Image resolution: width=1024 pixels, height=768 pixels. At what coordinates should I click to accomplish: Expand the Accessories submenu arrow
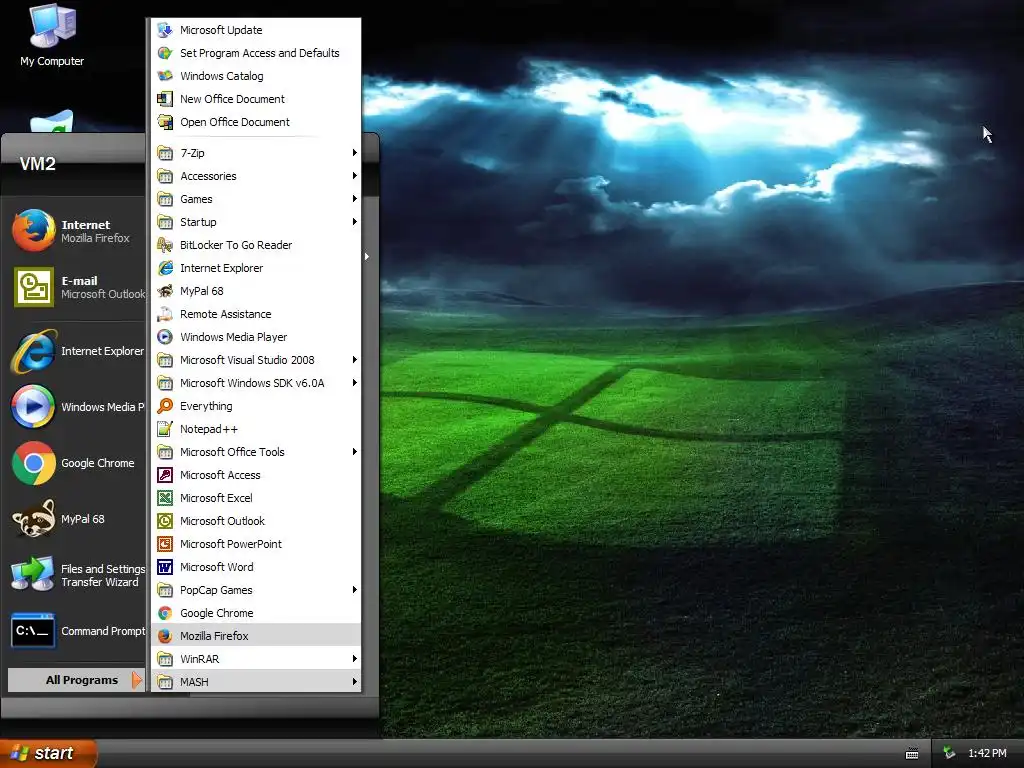click(355, 176)
